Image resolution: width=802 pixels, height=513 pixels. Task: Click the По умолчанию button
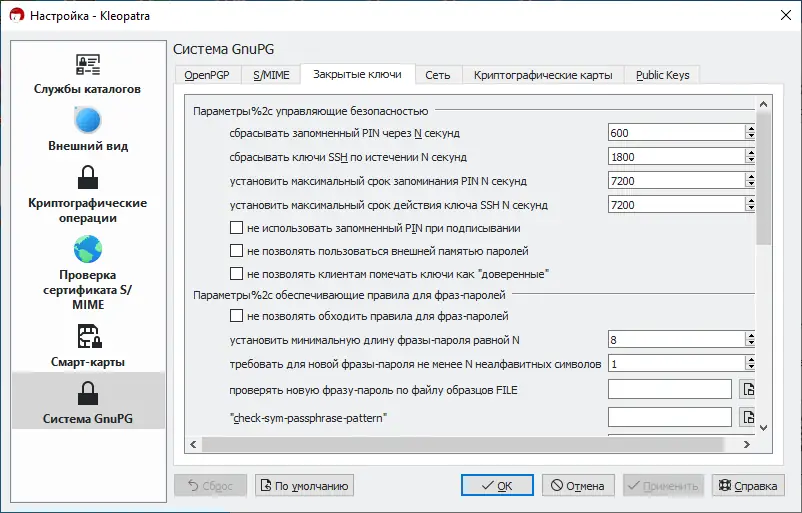[x=304, y=486]
